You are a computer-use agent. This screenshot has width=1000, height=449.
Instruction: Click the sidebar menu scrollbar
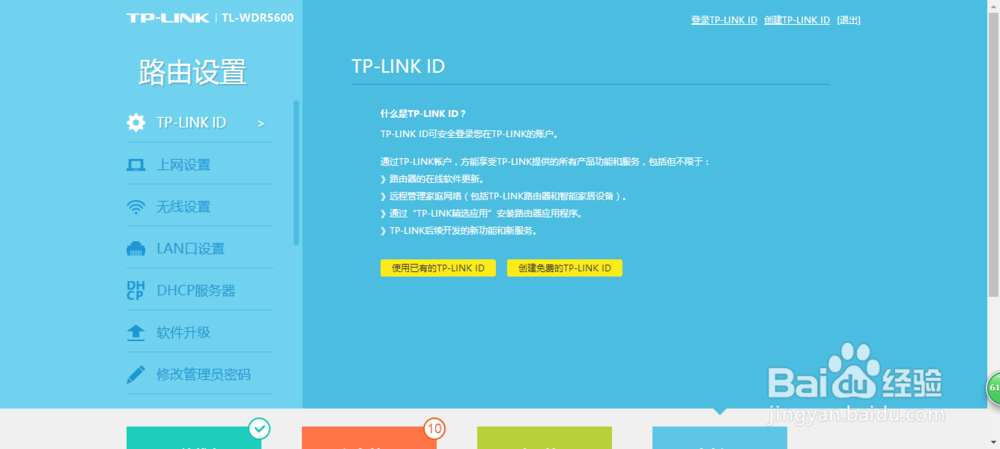coord(296,172)
